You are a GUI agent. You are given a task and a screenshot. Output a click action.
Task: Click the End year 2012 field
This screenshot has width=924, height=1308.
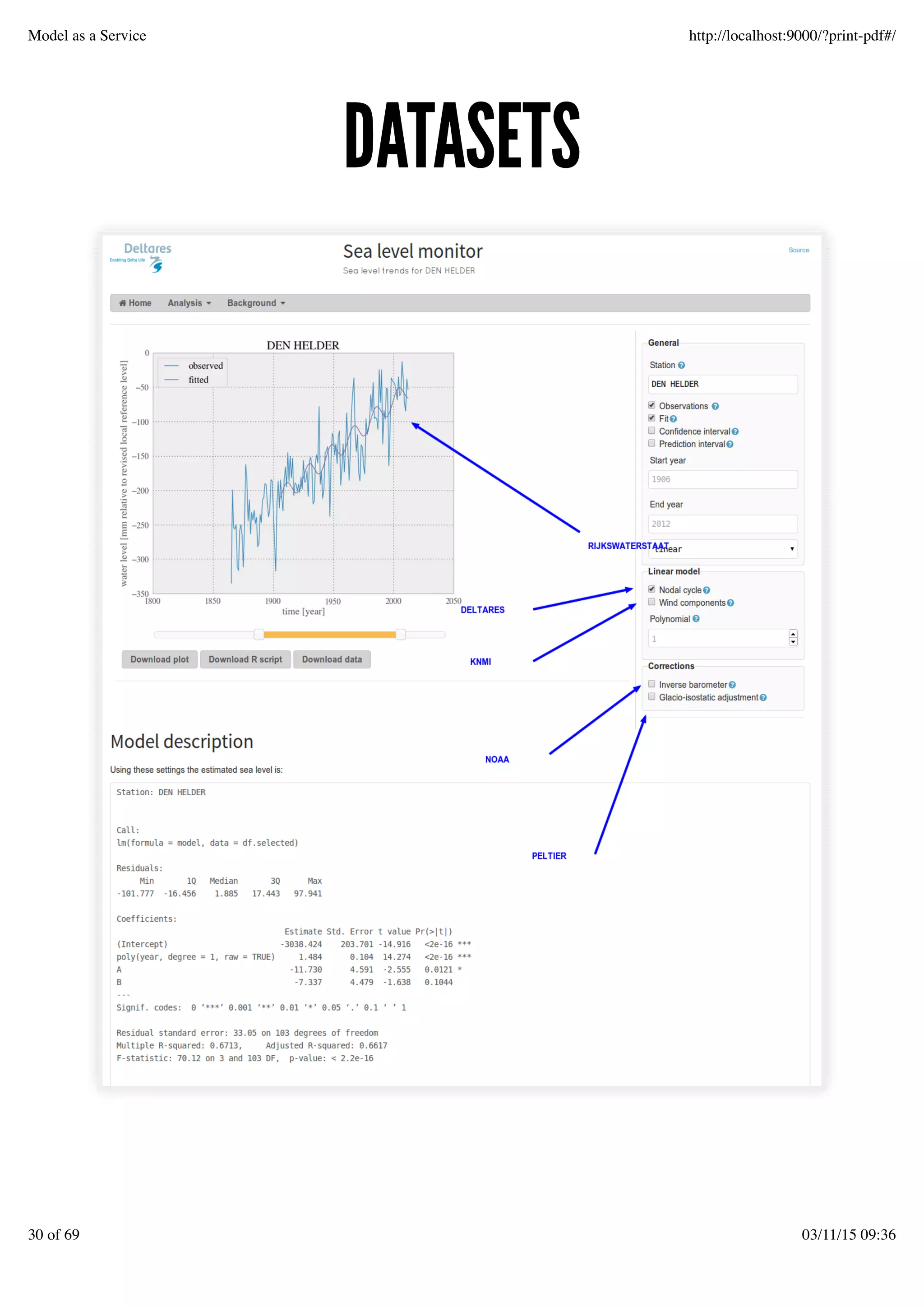coord(722,524)
